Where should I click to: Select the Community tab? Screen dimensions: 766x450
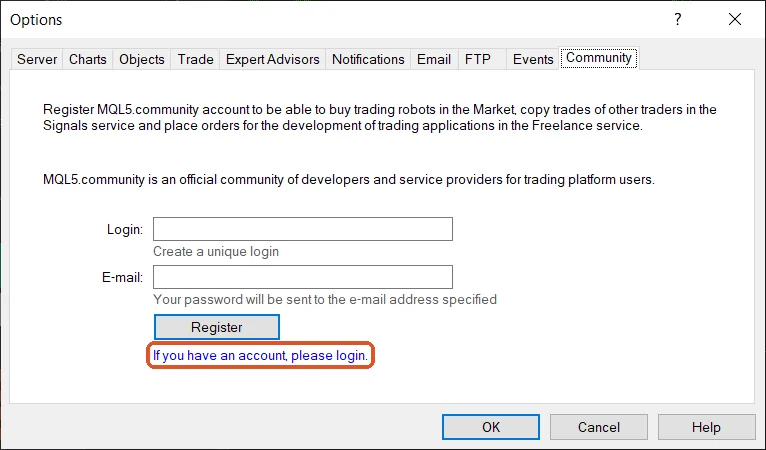coord(599,58)
